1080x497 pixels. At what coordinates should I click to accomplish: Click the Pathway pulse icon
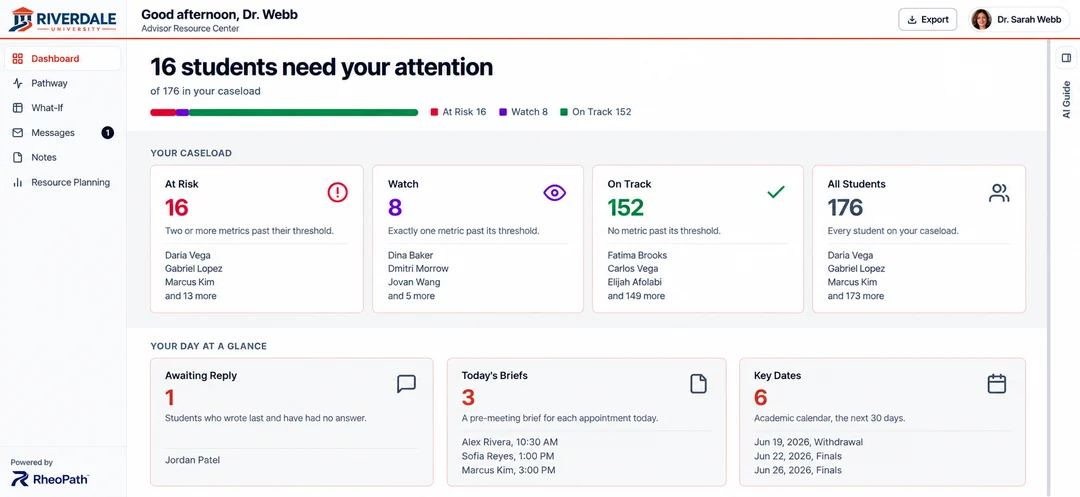tap(18, 83)
